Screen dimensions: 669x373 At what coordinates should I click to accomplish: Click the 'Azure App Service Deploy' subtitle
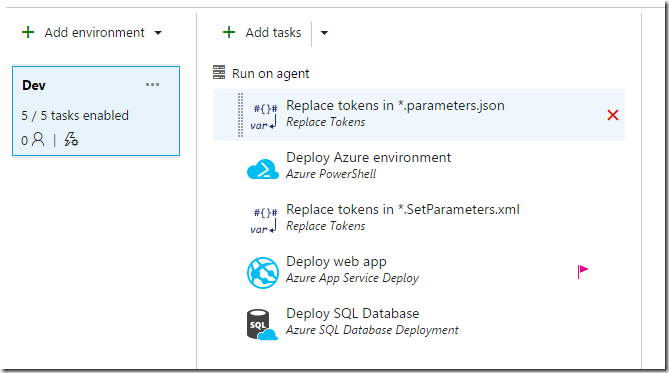click(352, 278)
